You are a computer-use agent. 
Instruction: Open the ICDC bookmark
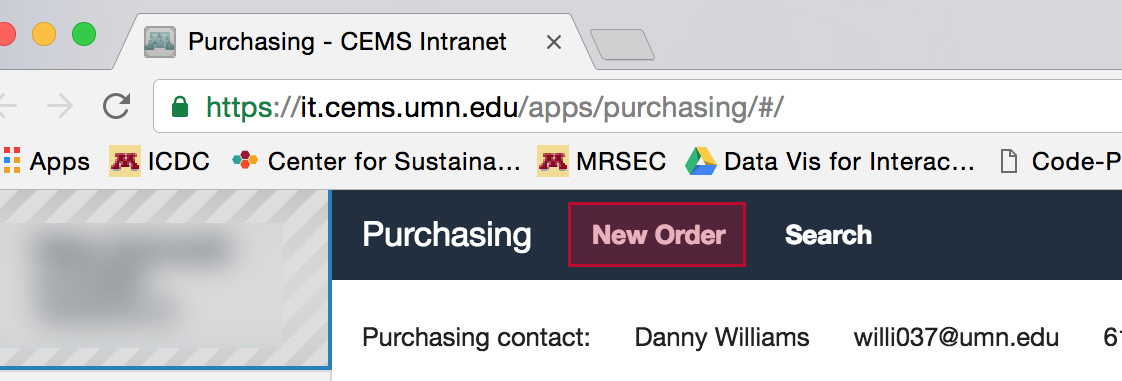pyautogui.click(x=160, y=162)
